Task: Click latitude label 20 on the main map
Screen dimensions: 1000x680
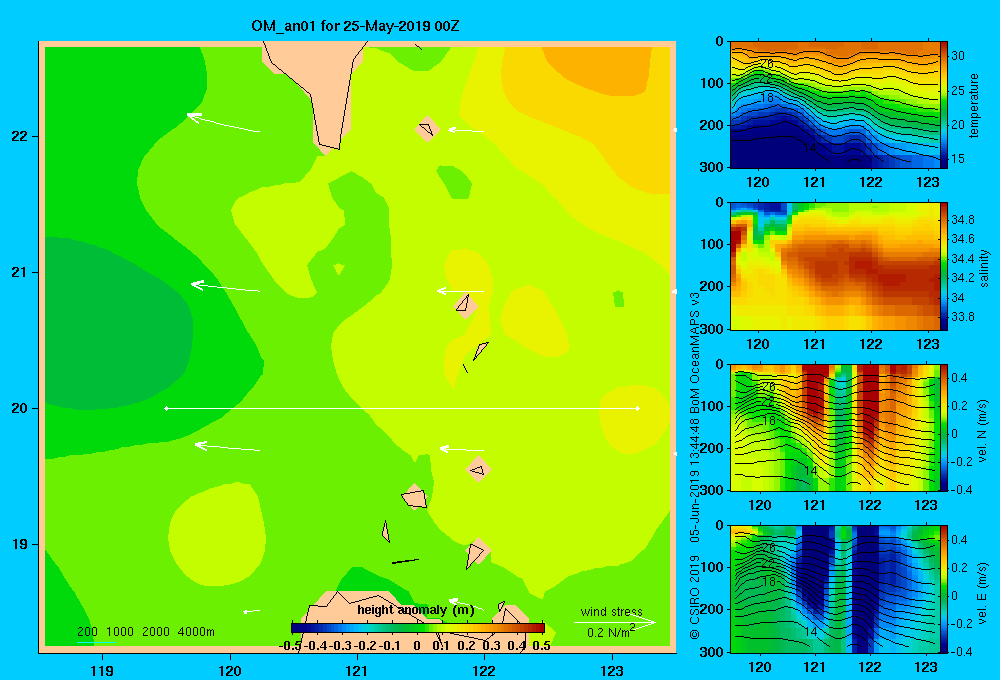Action: [19, 408]
